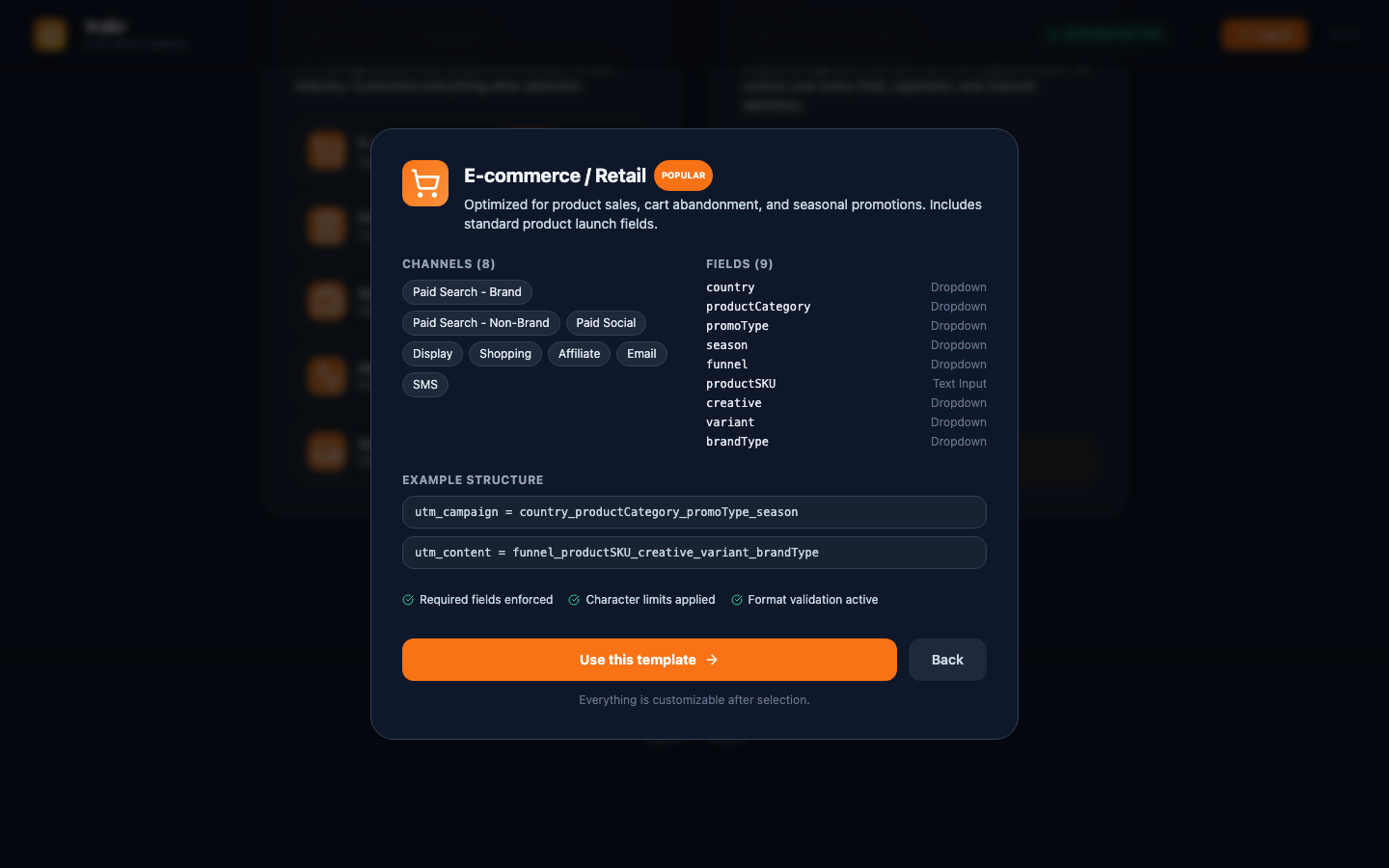Click the Character limits applied text
The height and width of the screenshot is (868, 1389).
[x=650, y=600]
